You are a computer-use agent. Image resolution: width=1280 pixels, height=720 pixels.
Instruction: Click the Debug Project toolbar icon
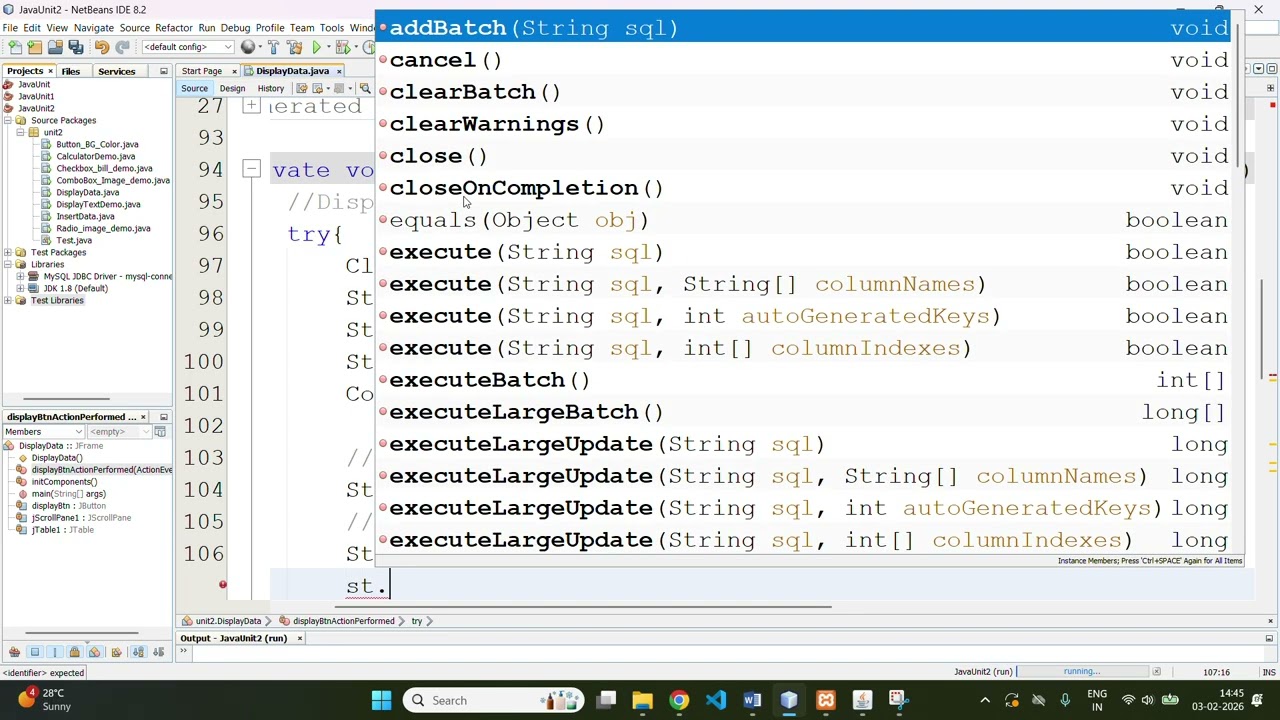point(342,47)
